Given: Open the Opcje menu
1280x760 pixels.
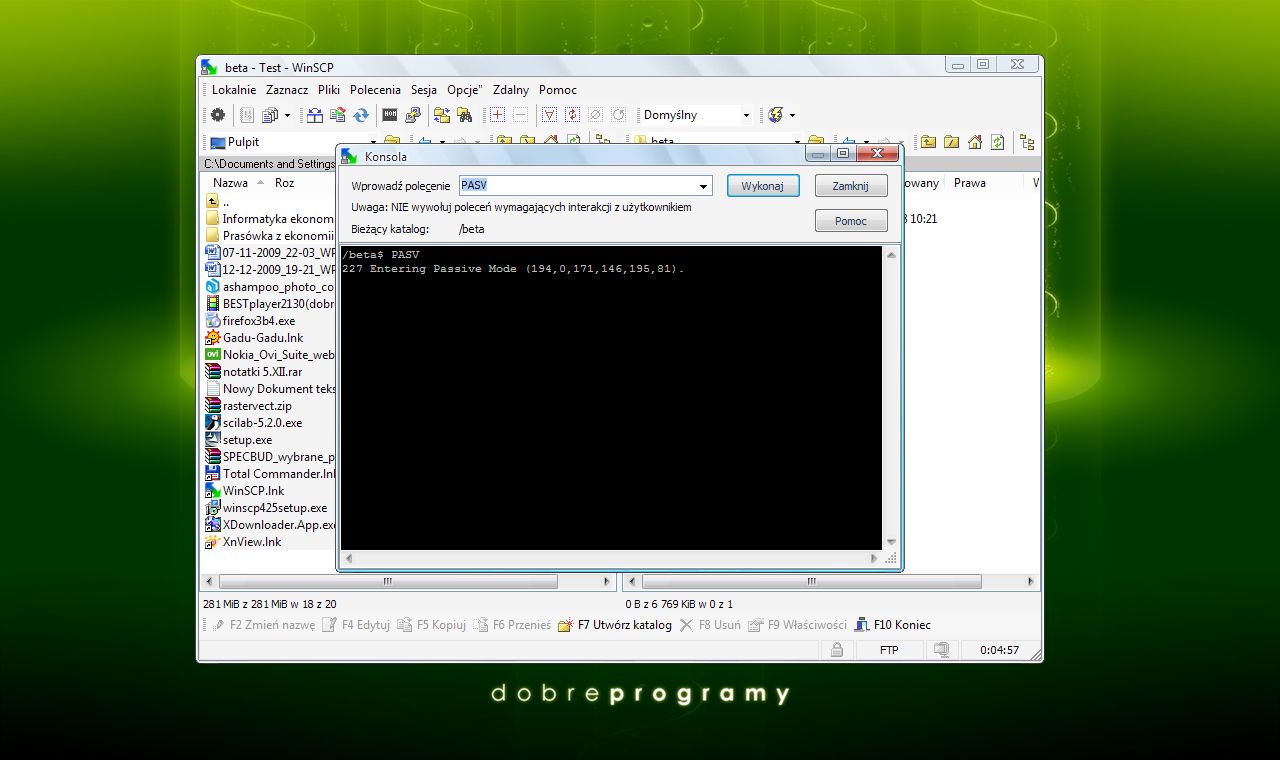Looking at the screenshot, I should click(464, 90).
